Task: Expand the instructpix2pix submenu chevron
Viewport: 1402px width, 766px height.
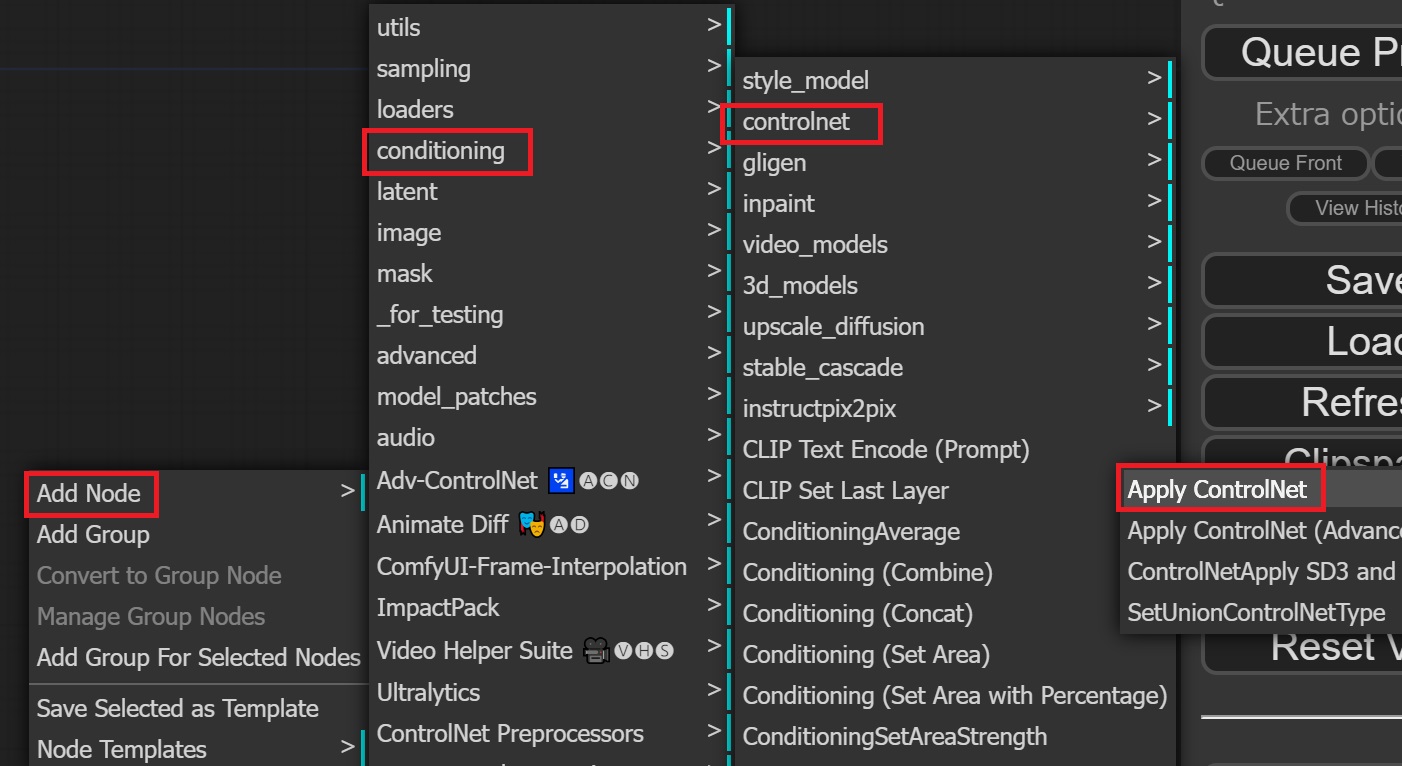Action: coord(1155,407)
